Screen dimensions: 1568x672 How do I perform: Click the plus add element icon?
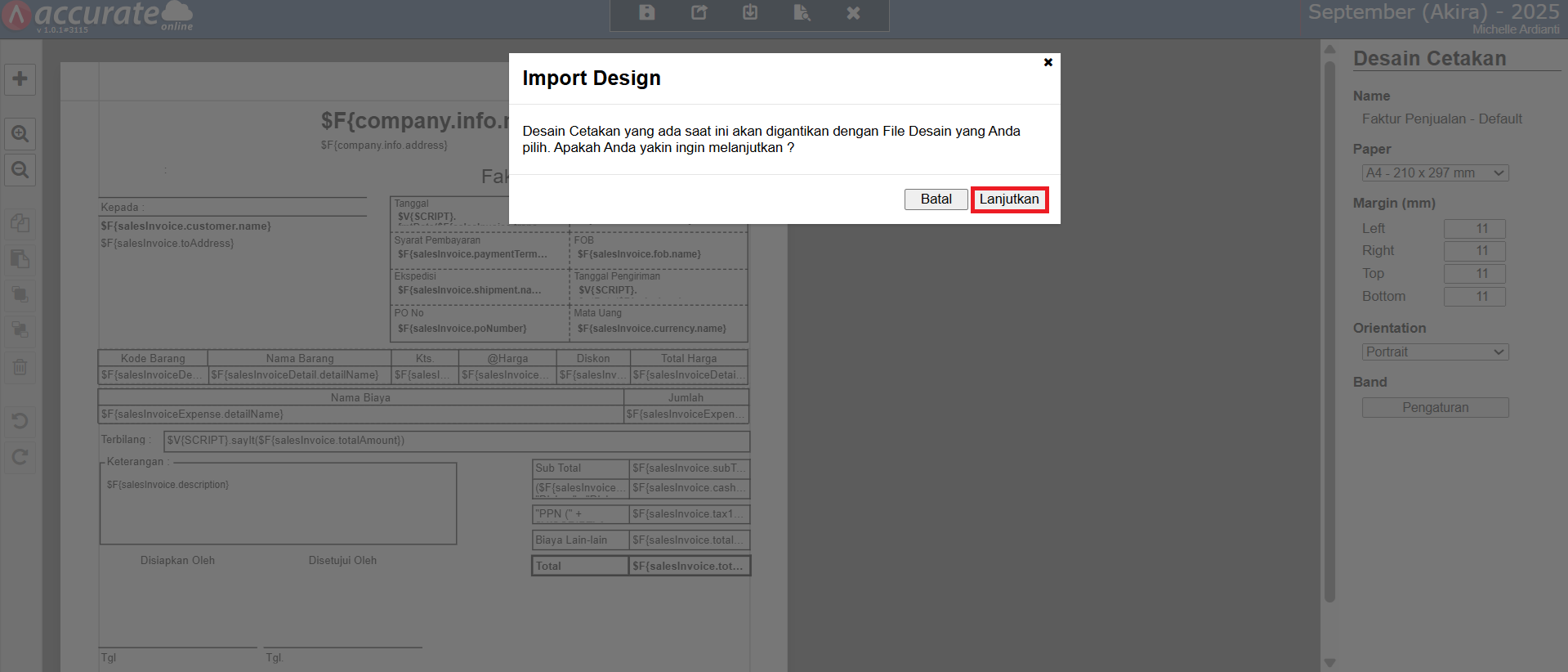point(20,79)
